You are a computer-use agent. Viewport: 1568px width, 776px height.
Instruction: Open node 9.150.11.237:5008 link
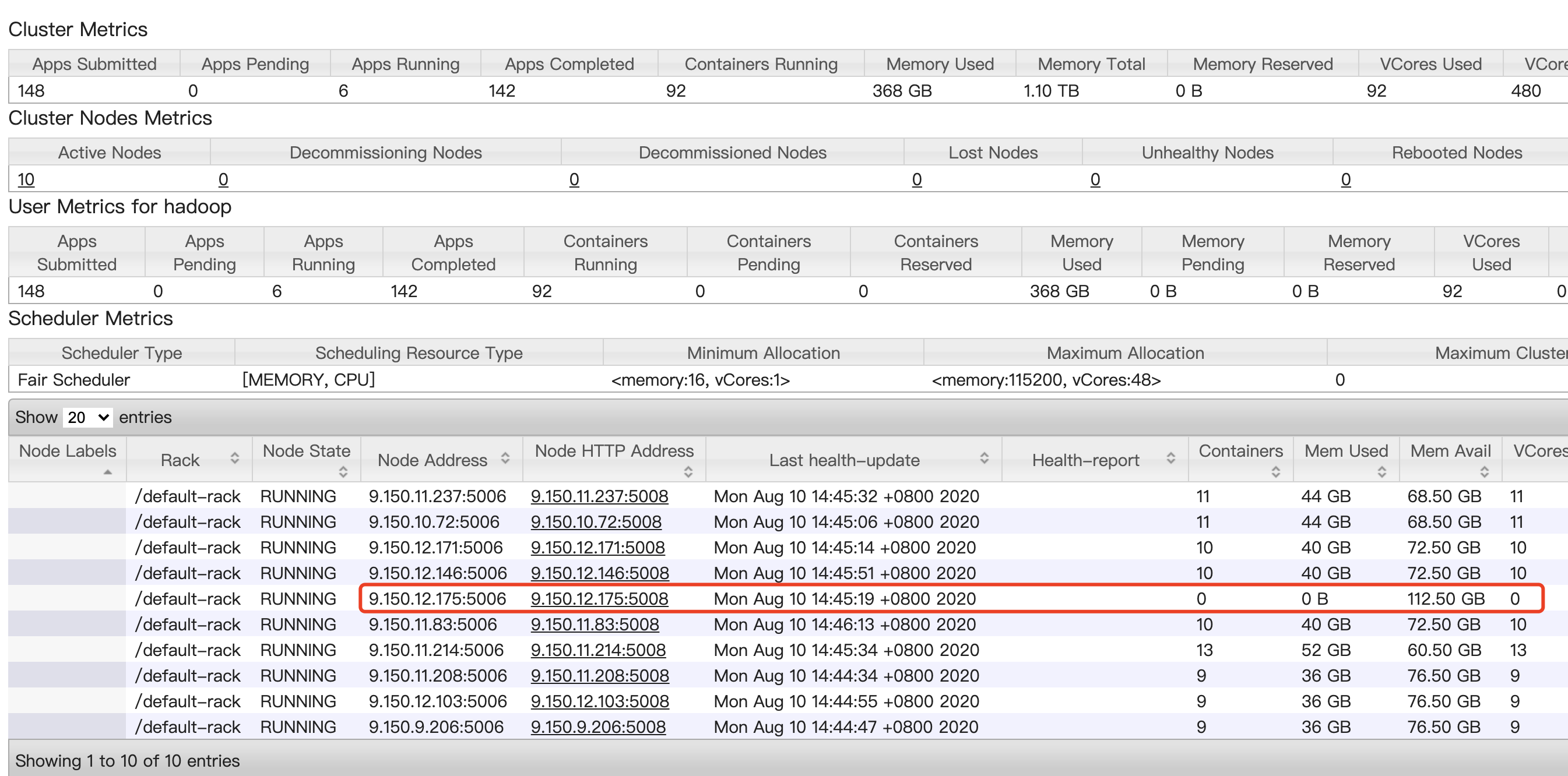(600, 496)
